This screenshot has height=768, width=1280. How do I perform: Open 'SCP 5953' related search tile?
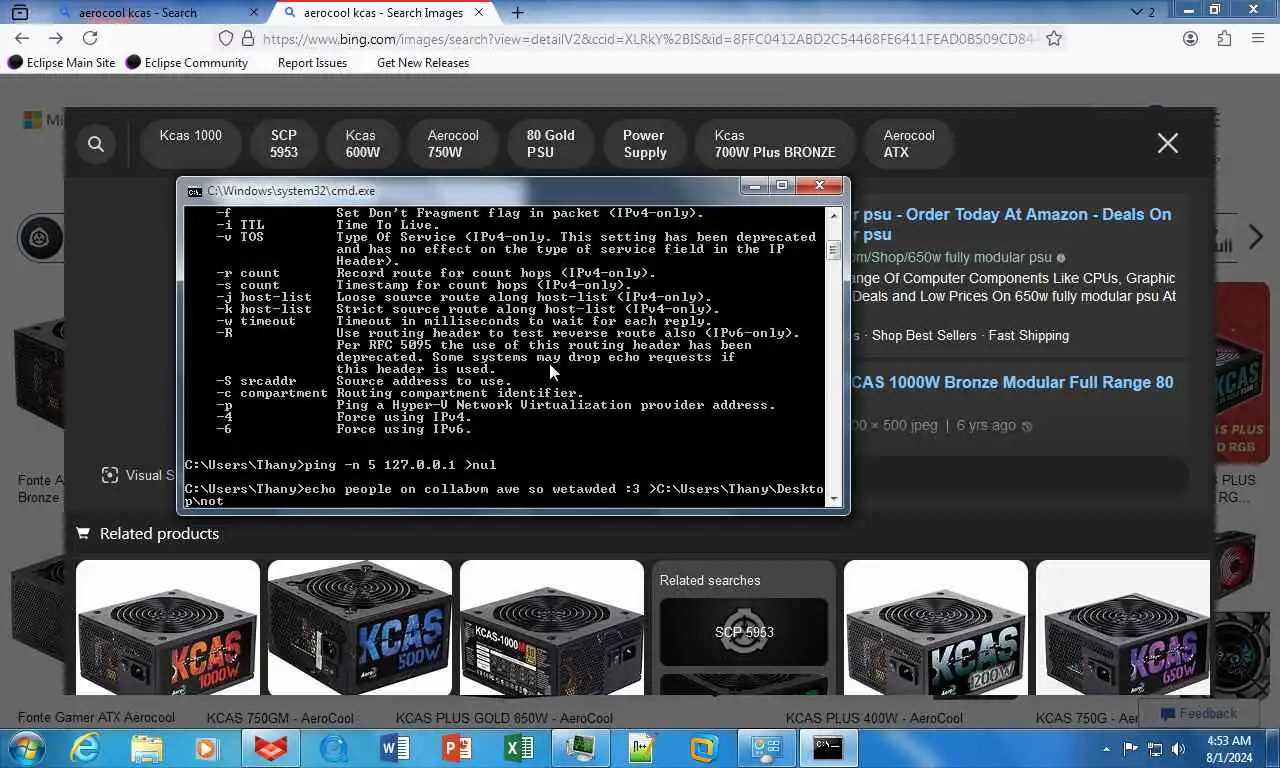744,632
